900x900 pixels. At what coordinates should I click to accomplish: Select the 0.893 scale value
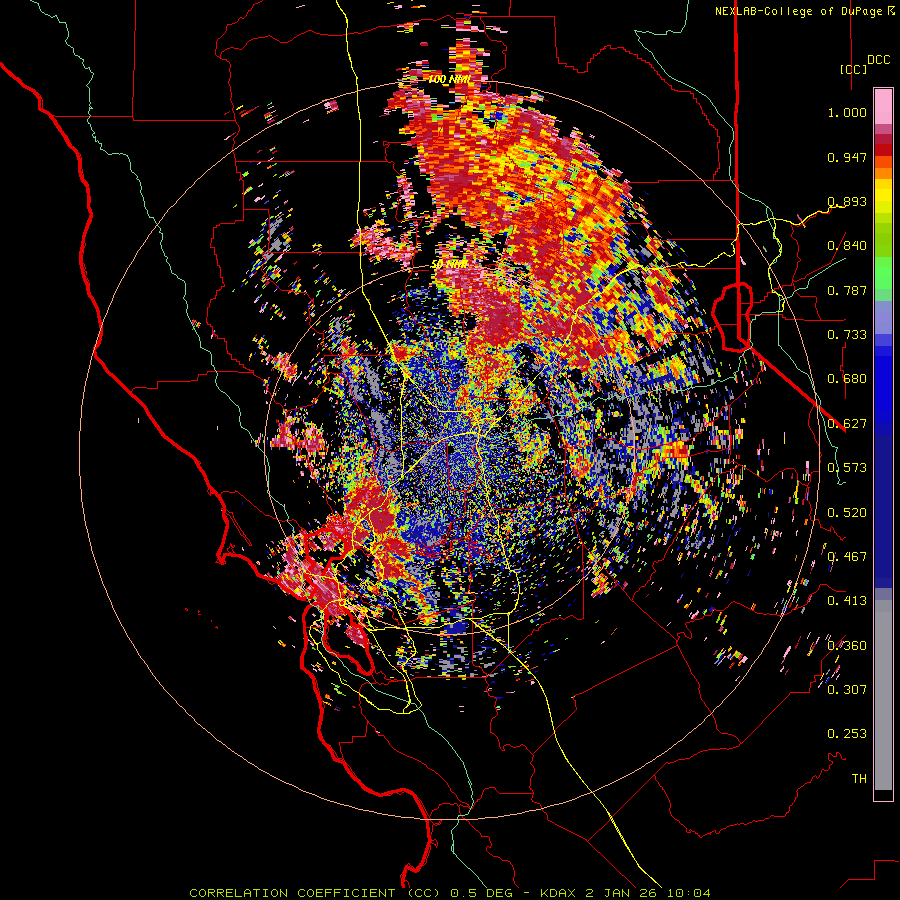coord(847,201)
